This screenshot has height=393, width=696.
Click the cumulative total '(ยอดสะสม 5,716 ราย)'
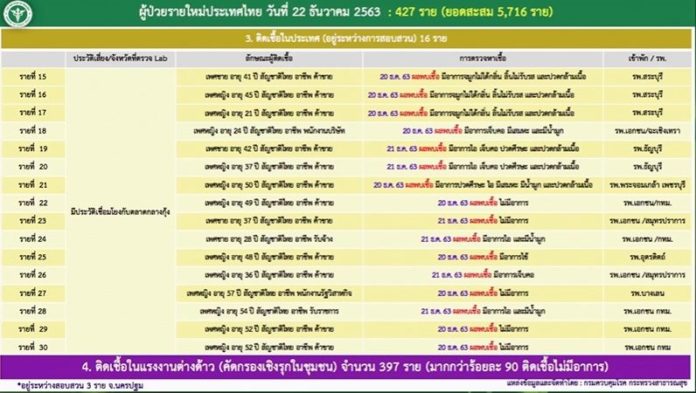coord(498,12)
